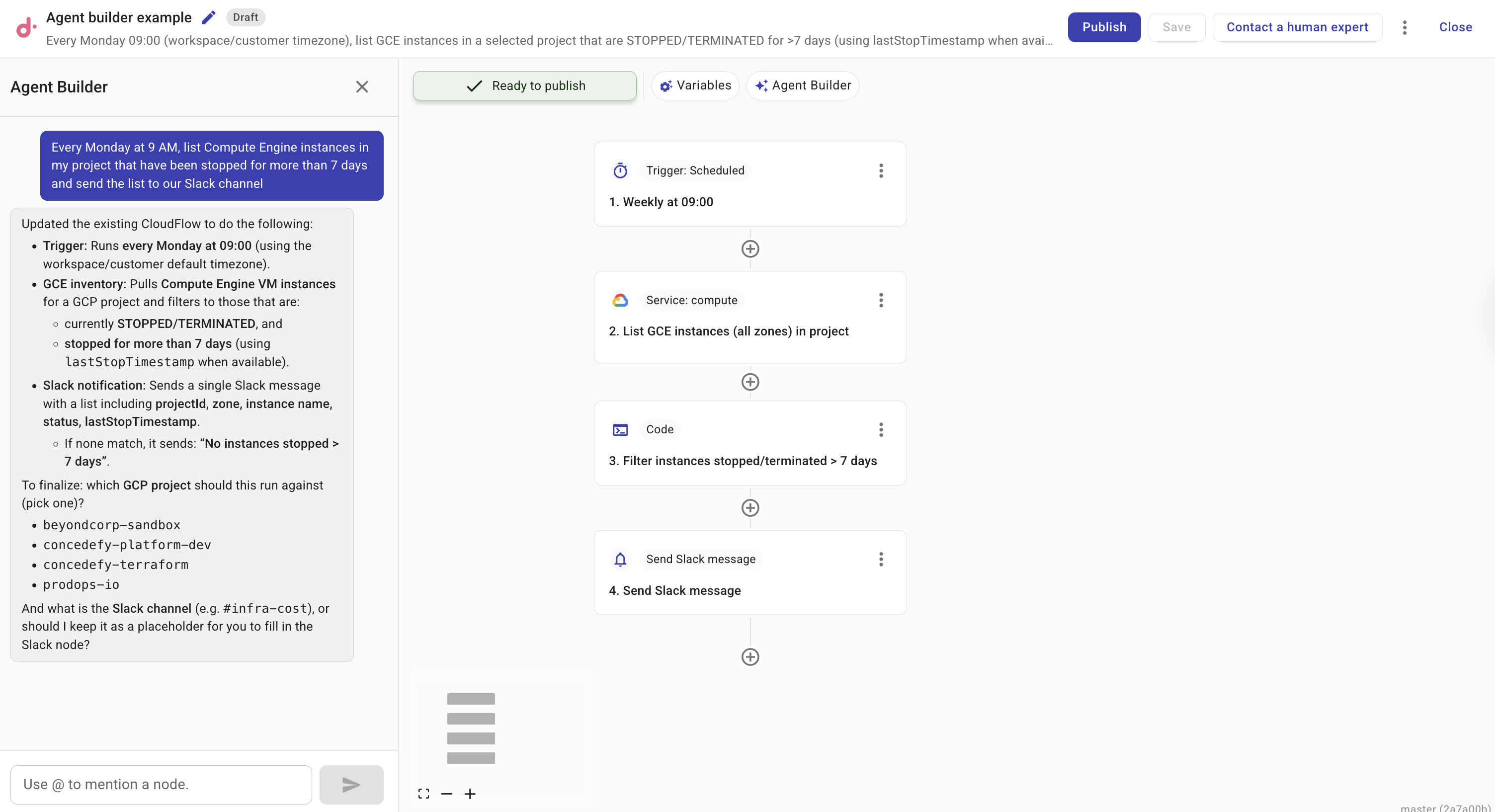1495x812 pixels.
Task: Contact a human expert
Action: coord(1297,27)
